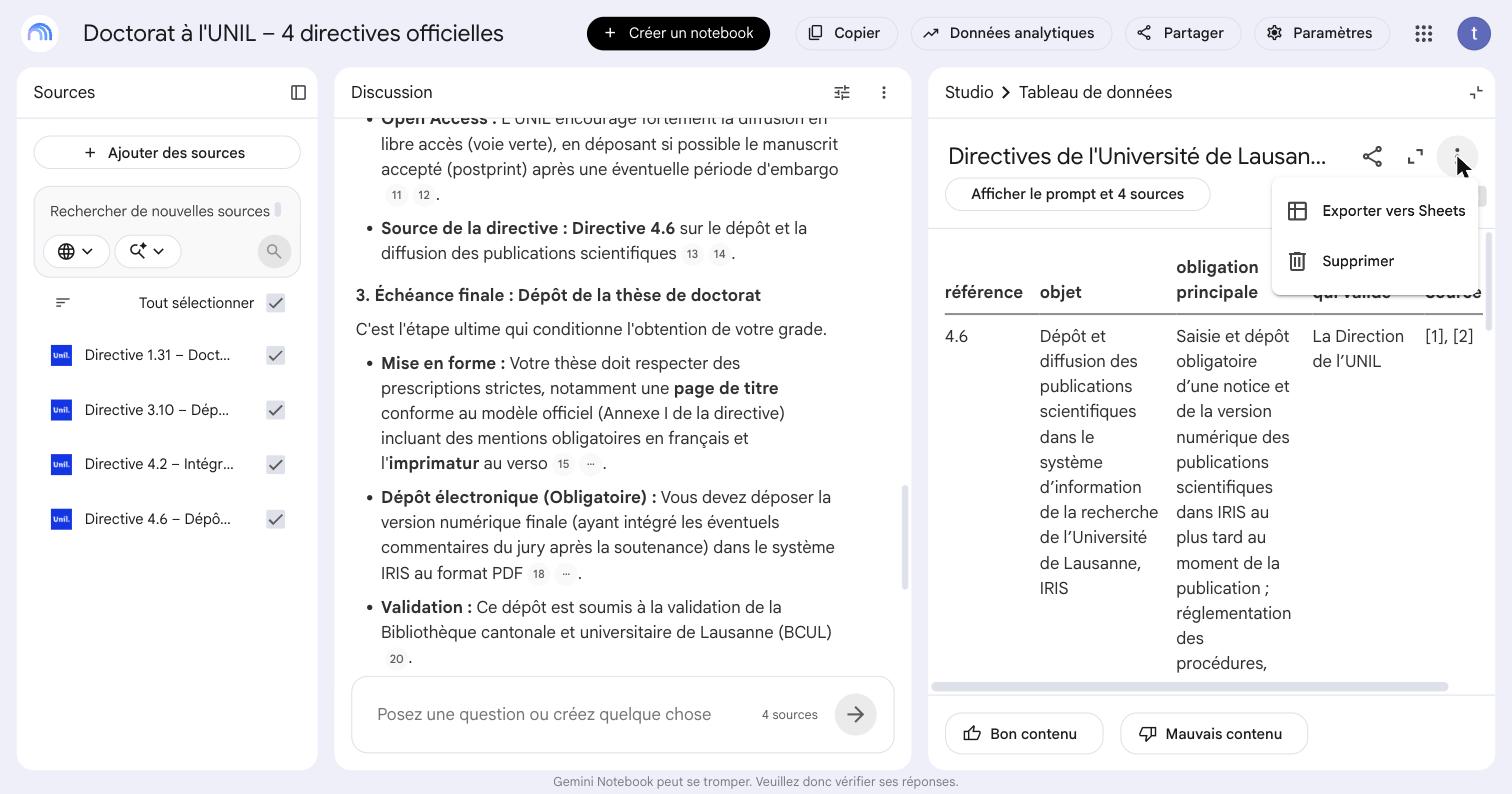Image resolution: width=1512 pixels, height=794 pixels.
Task: Expand more citations after citation 18
Action: (565, 574)
